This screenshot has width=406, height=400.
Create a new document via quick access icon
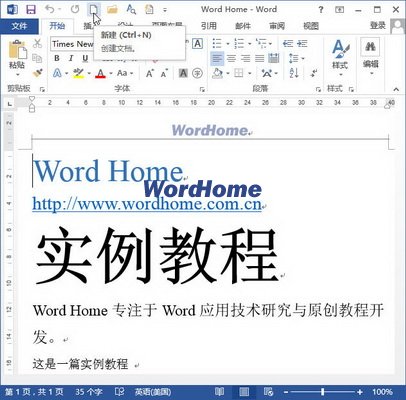(x=94, y=9)
